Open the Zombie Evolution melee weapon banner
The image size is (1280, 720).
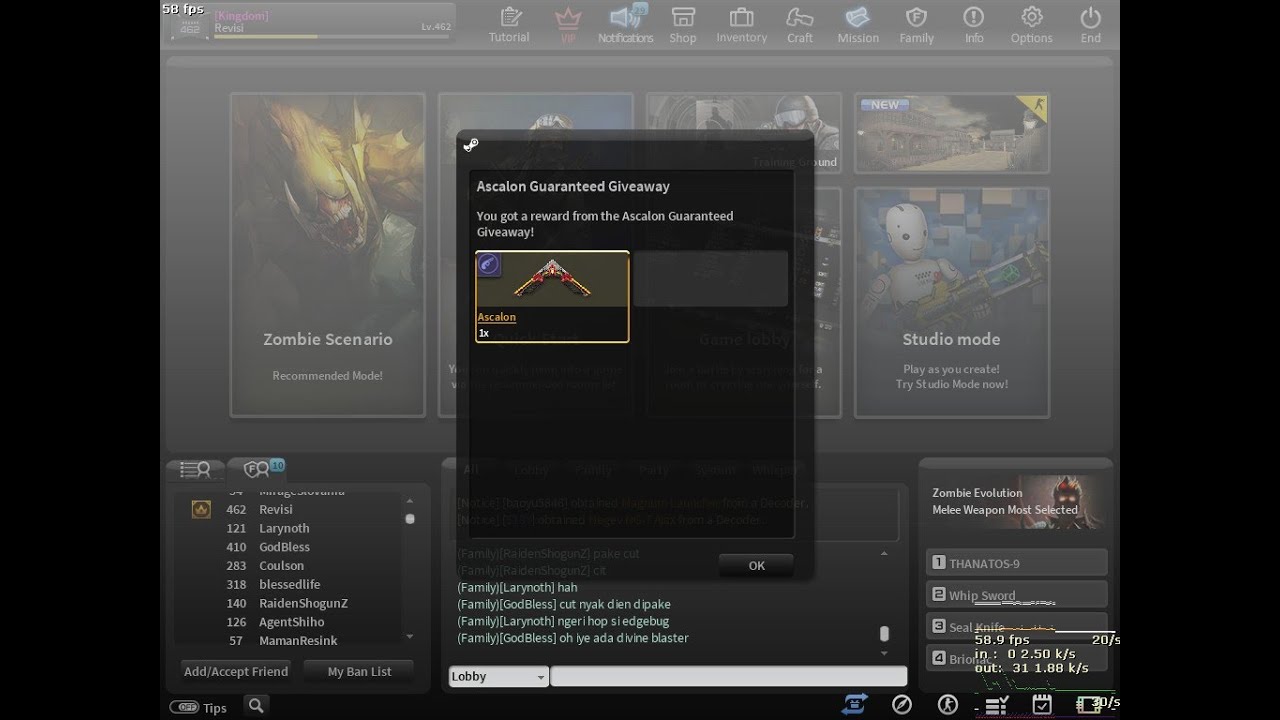coord(1016,502)
